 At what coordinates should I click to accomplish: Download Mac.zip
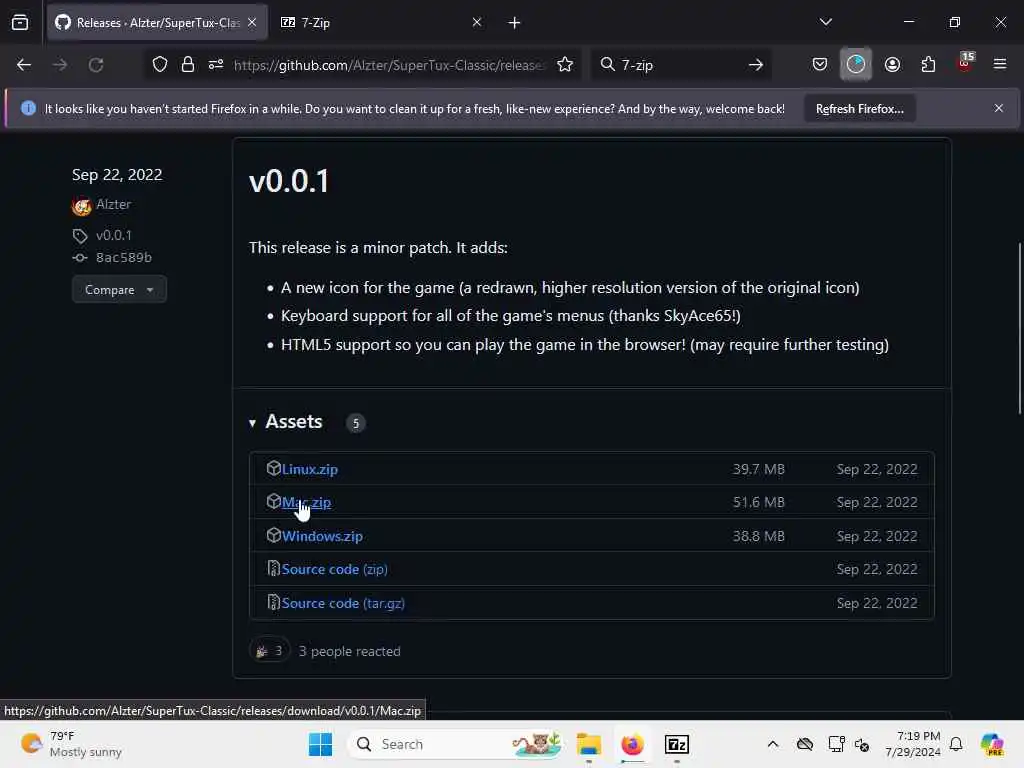click(306, 502)
